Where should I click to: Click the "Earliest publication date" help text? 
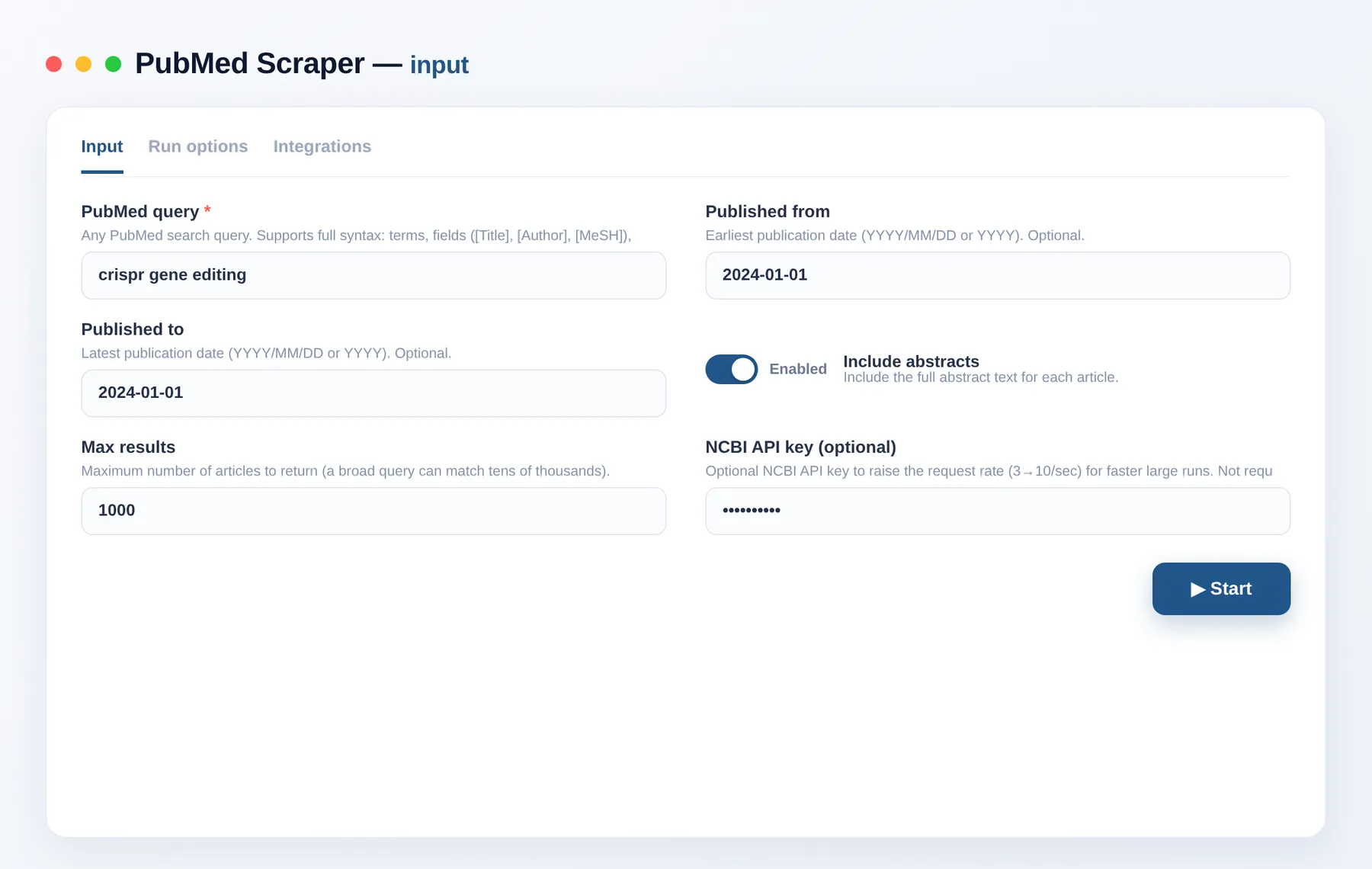tap(895, 236)
